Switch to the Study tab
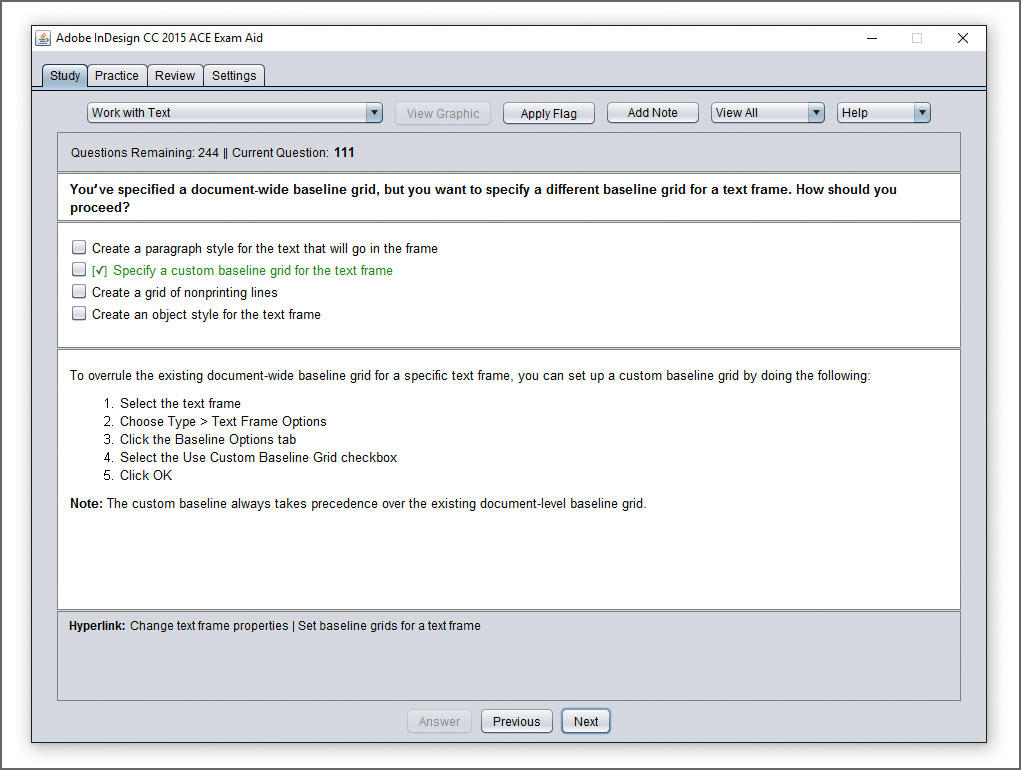 coord(64,76)
